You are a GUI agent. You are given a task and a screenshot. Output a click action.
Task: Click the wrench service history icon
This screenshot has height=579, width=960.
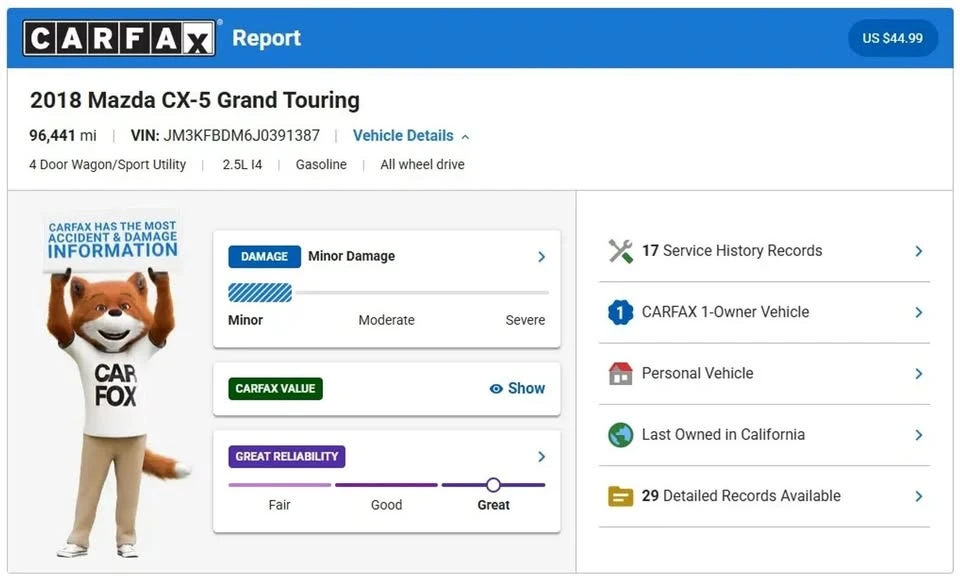click(620, 251)
